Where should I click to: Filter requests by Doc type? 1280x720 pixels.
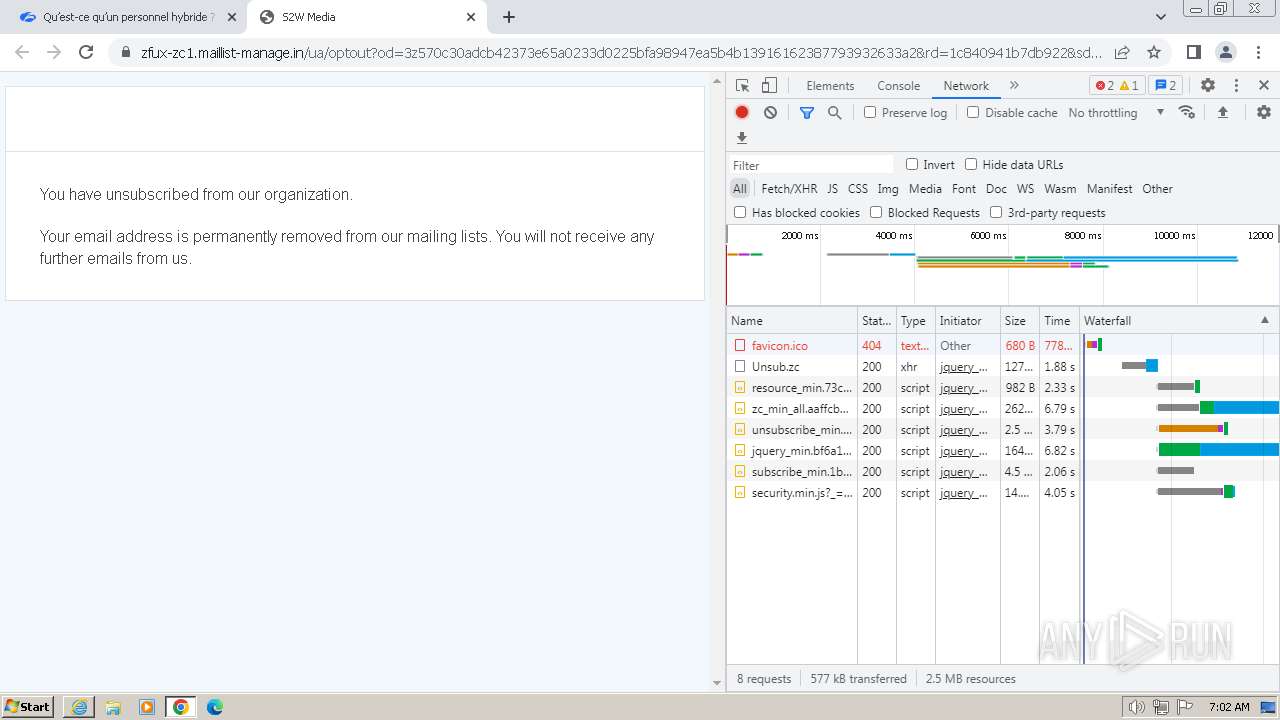tap(996, 189)
